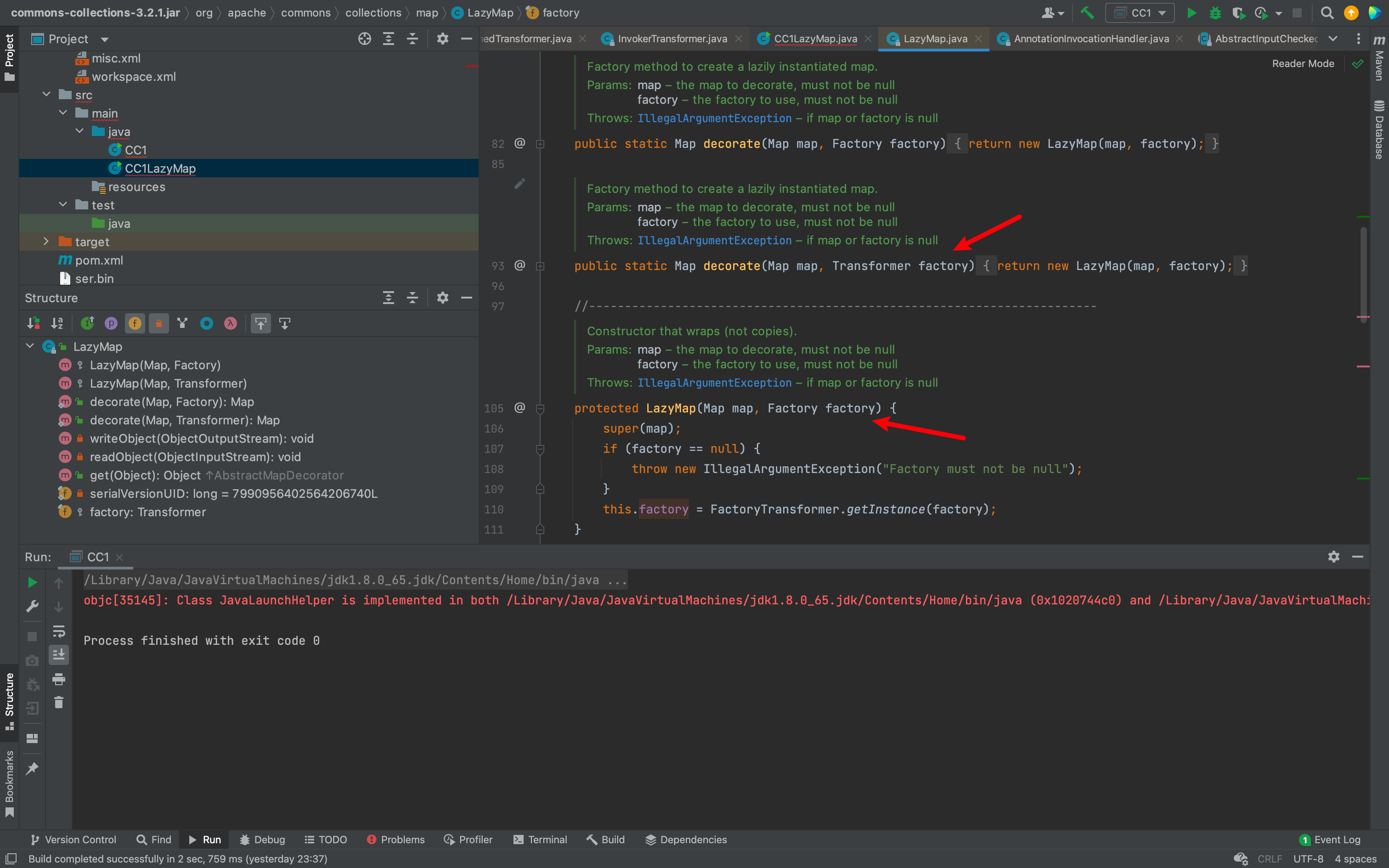This screenshot has width=1389, height=868.
Task: Close the CC1 Run tab
Action: 119,557
